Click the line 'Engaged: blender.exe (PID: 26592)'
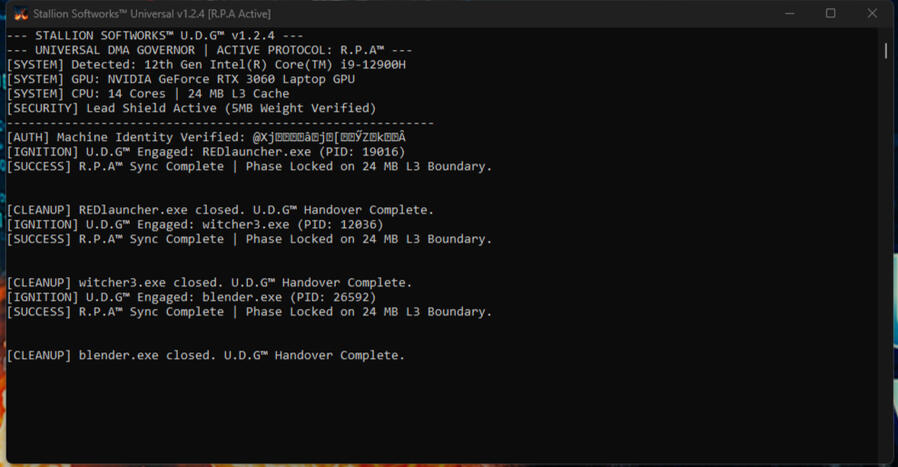898x467 pixels. coord(191,297)
